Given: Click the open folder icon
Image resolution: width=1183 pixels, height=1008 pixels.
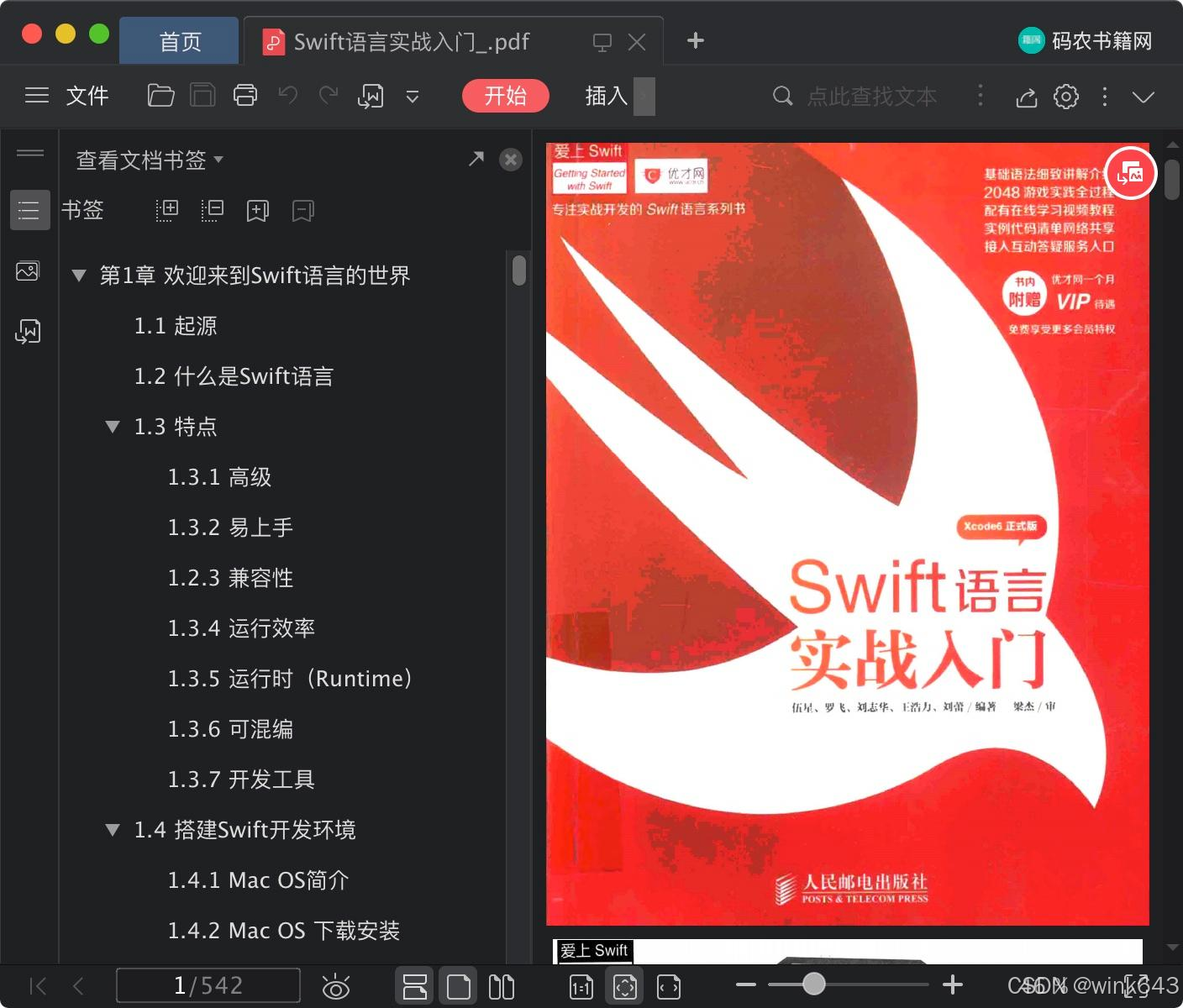Looking at the screenshot, I should point(160,96).
